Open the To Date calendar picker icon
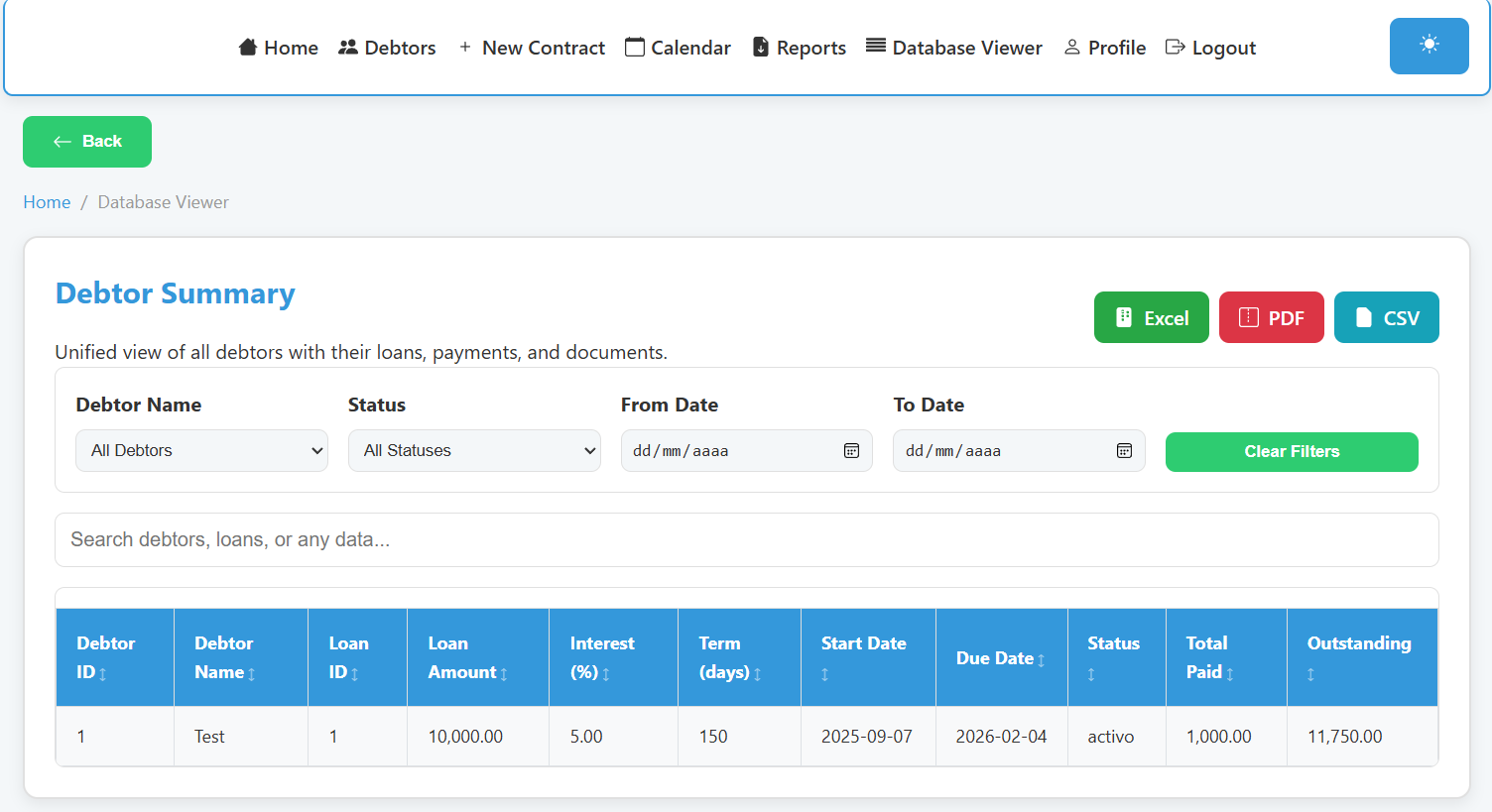This screenshot has width=1492, height=812. (1124, 451)
